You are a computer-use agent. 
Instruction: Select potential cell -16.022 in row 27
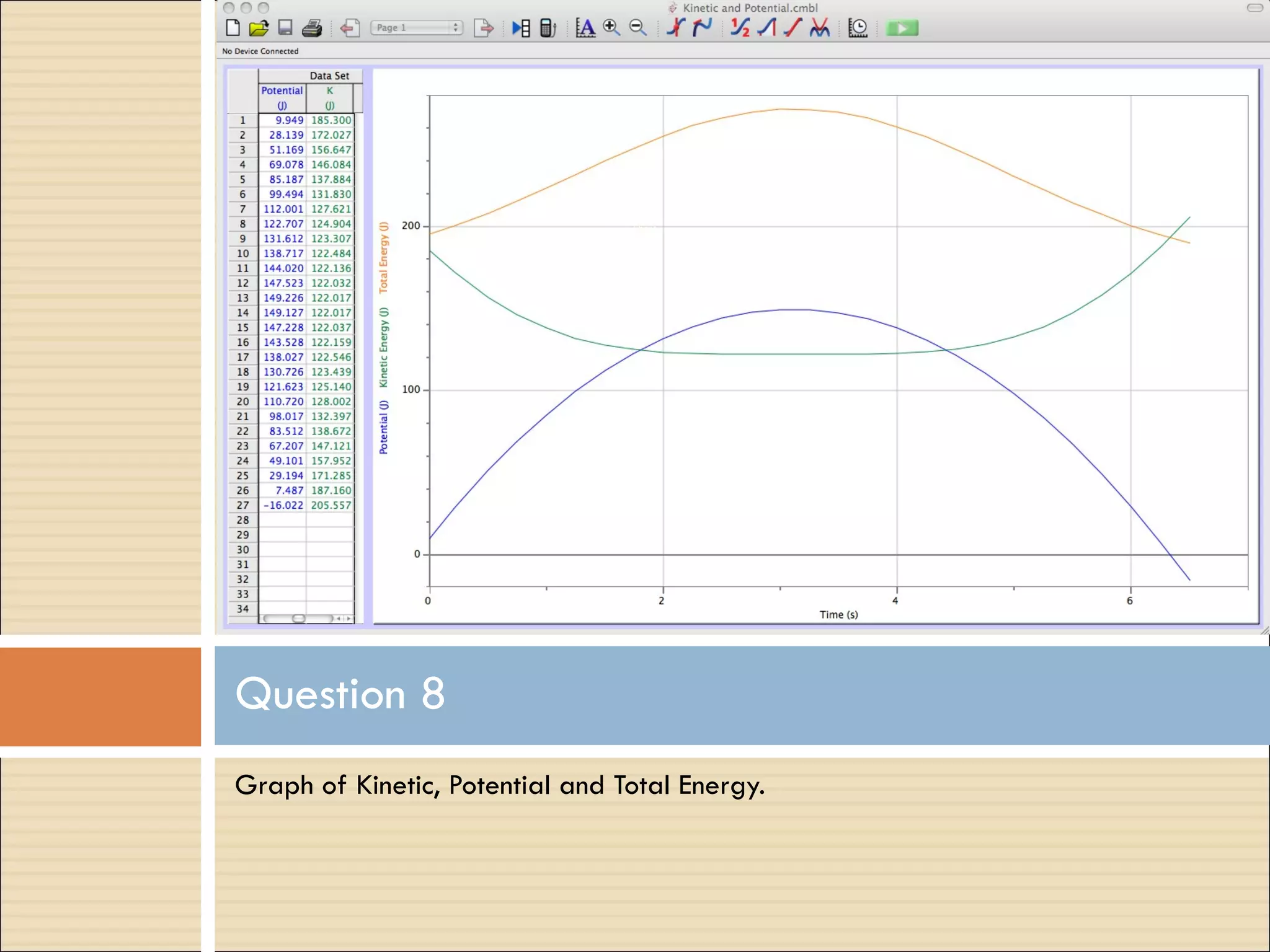pyautogui.click(x=282, y=505)
